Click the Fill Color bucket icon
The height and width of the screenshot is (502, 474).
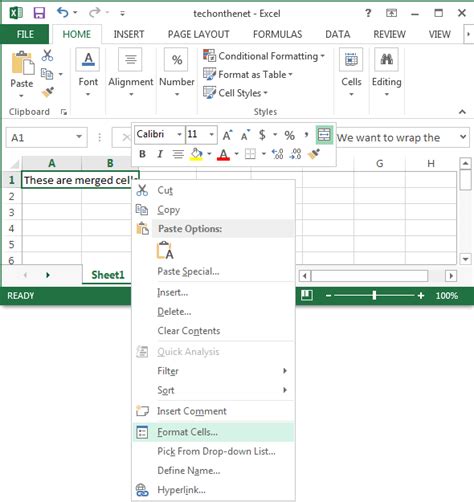pos(196,154)
